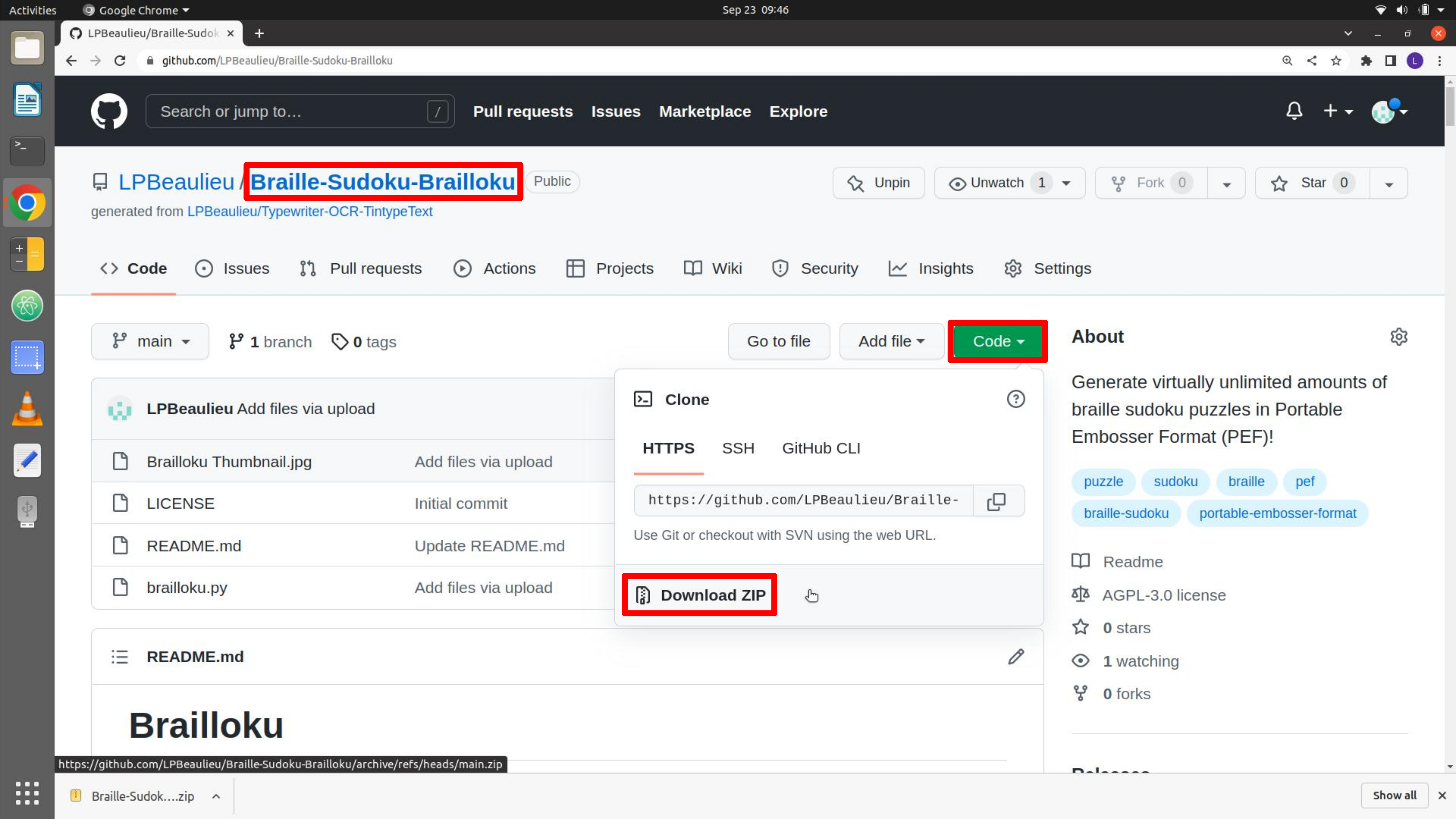Open the plus create-new menu

[1337, 111]
